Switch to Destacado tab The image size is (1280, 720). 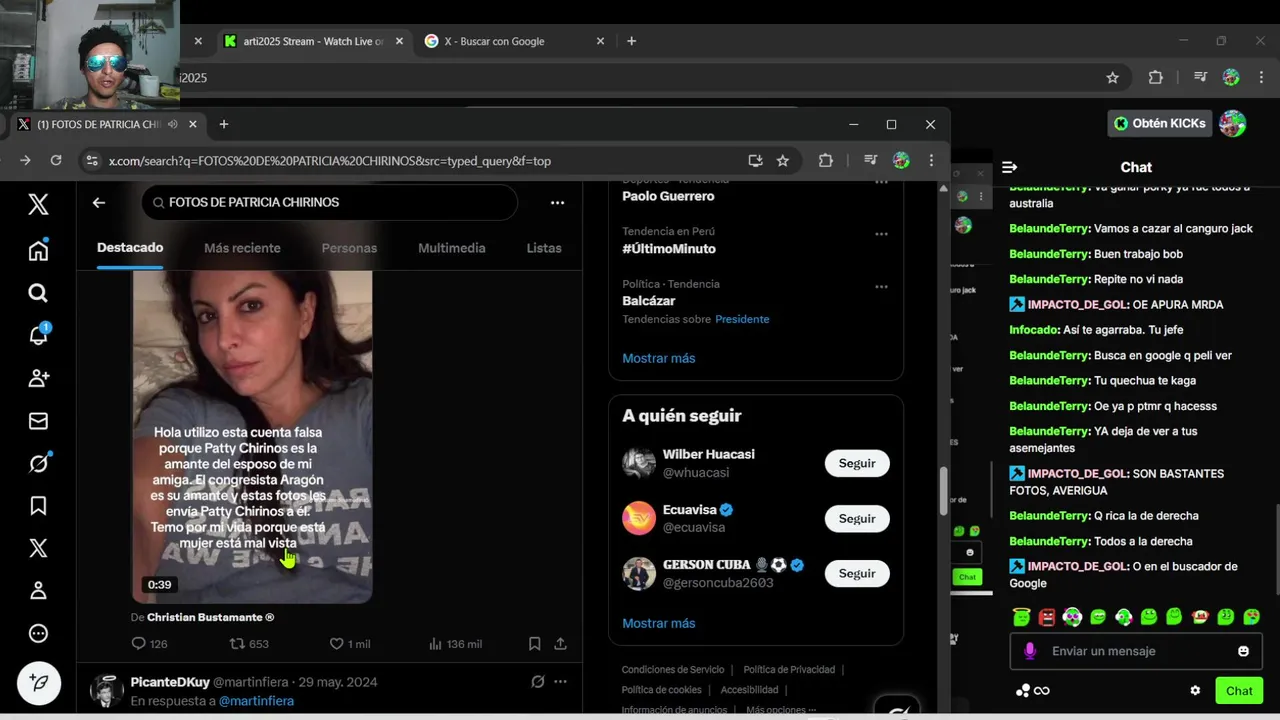click(x=130, y=248)
